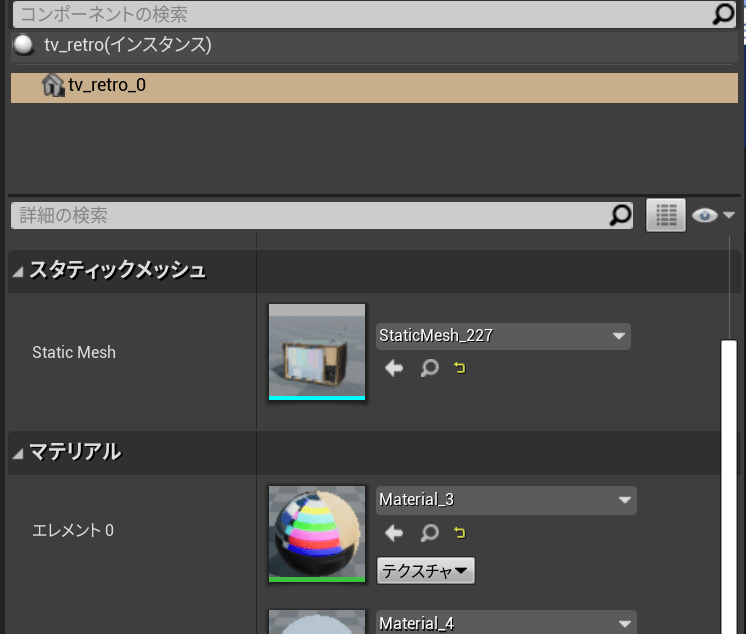The image size is (746, 634).
Task: Open the Material_3 asset dropdown
Action: 506,500
